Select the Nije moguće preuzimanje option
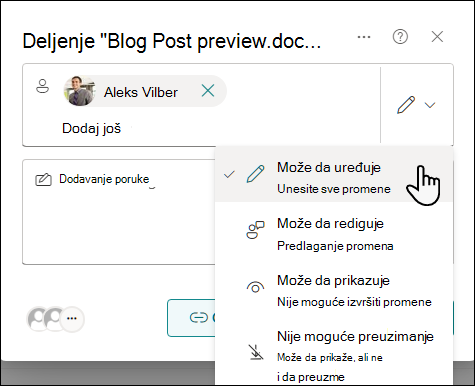The width and height of the screenshot is (475, 386). coord(334,356)
